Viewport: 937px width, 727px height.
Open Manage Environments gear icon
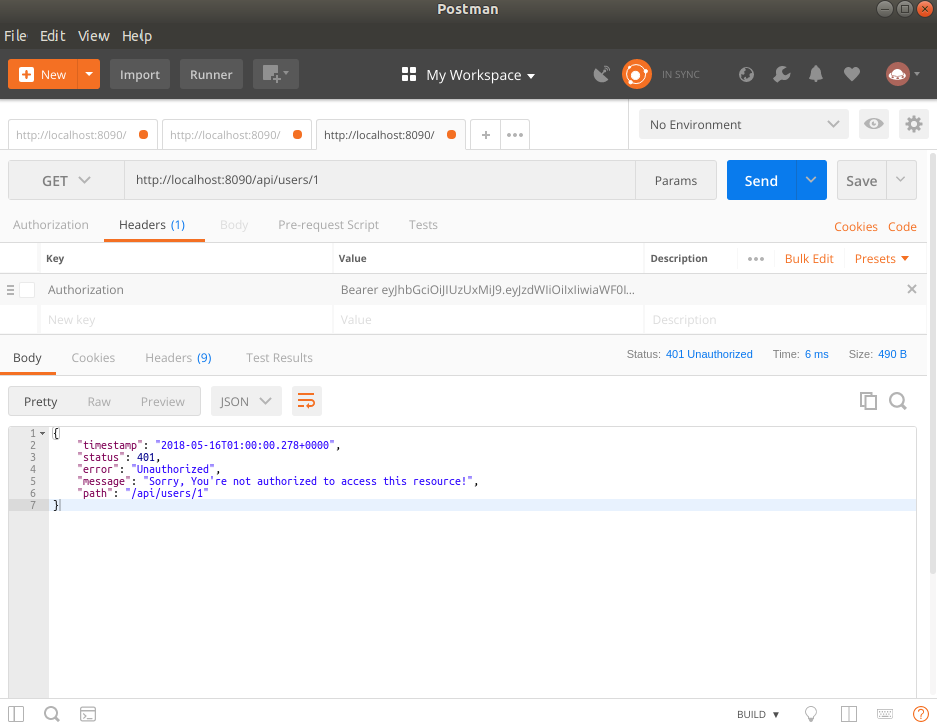(x=914, y=124)
